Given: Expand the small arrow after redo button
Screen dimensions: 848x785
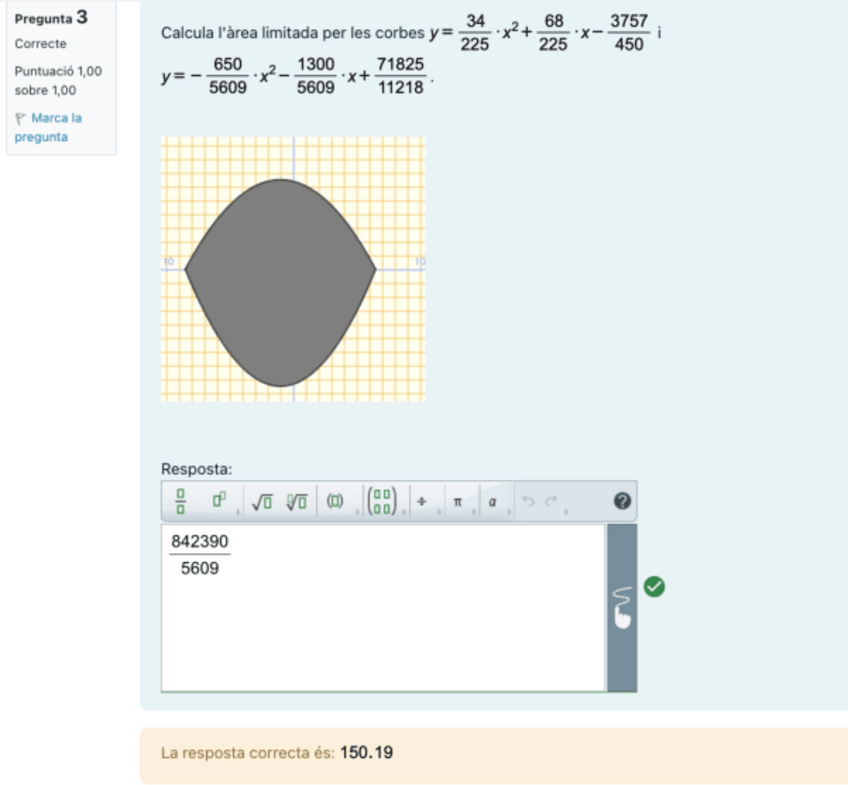Looking at the screenshot, I should pos(567,512).
